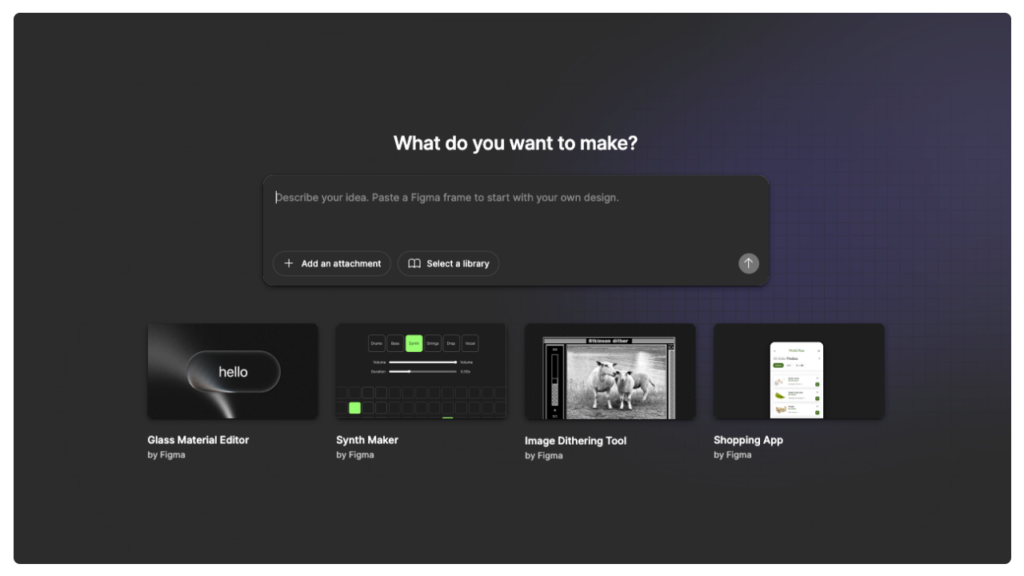Click the plus icon to add an attachment
The image size is (1024, 576).
289,264
